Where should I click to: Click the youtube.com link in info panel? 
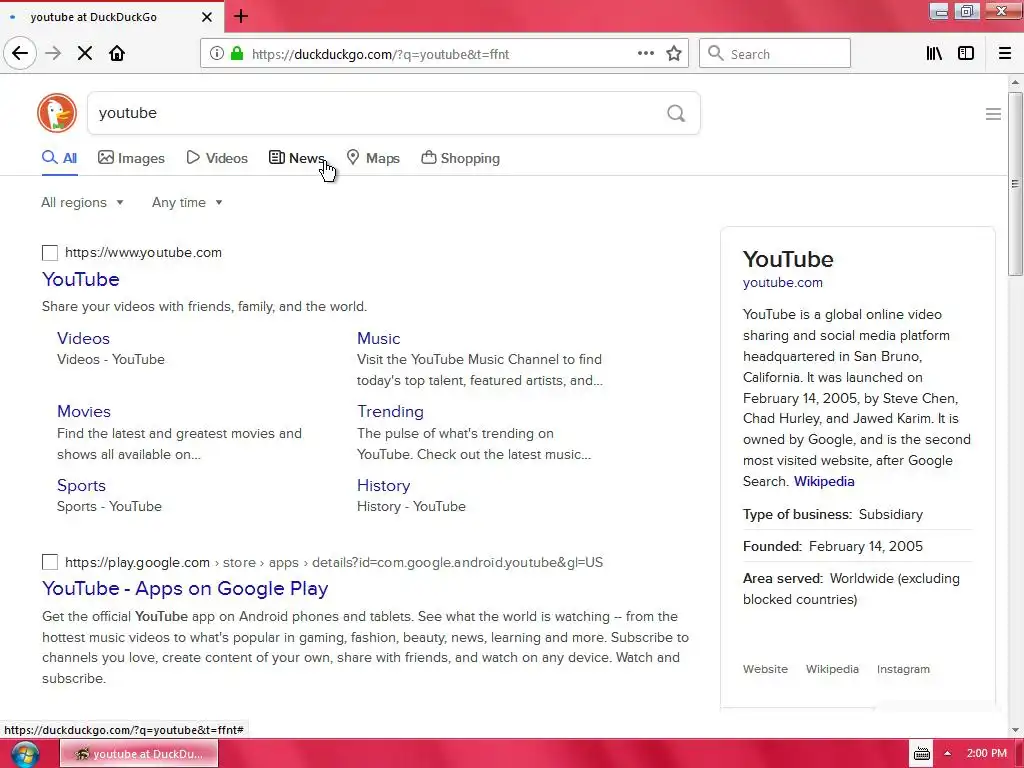tap(782, 283)
